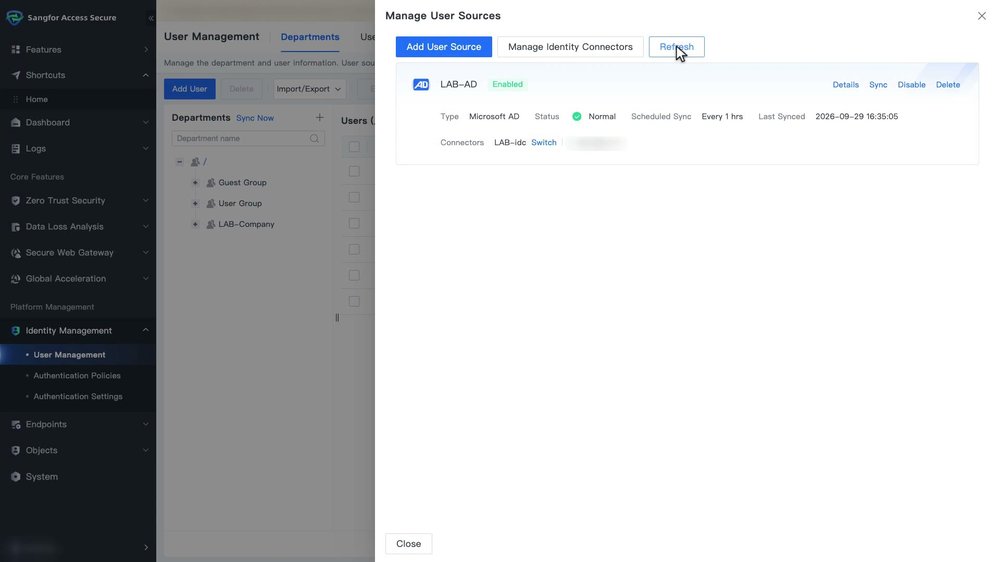
Task: Click the root department group icon
Action: pos(195,162)
